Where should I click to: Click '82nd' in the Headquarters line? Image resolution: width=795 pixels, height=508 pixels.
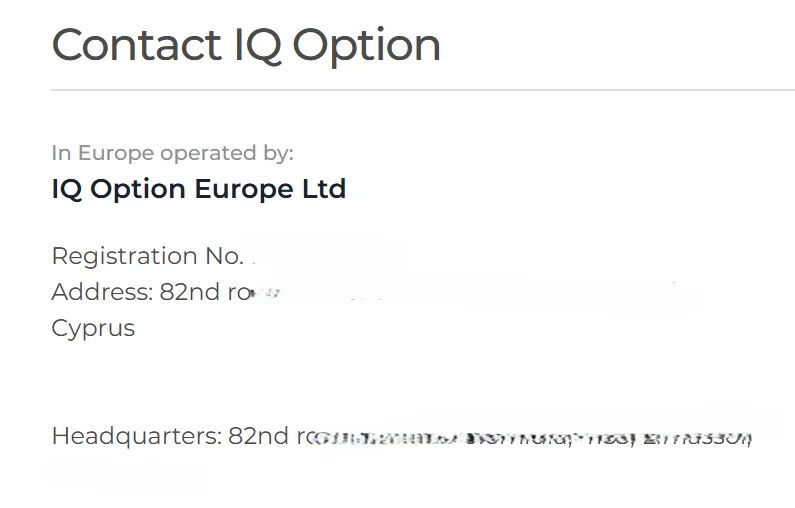pos(259,436)
